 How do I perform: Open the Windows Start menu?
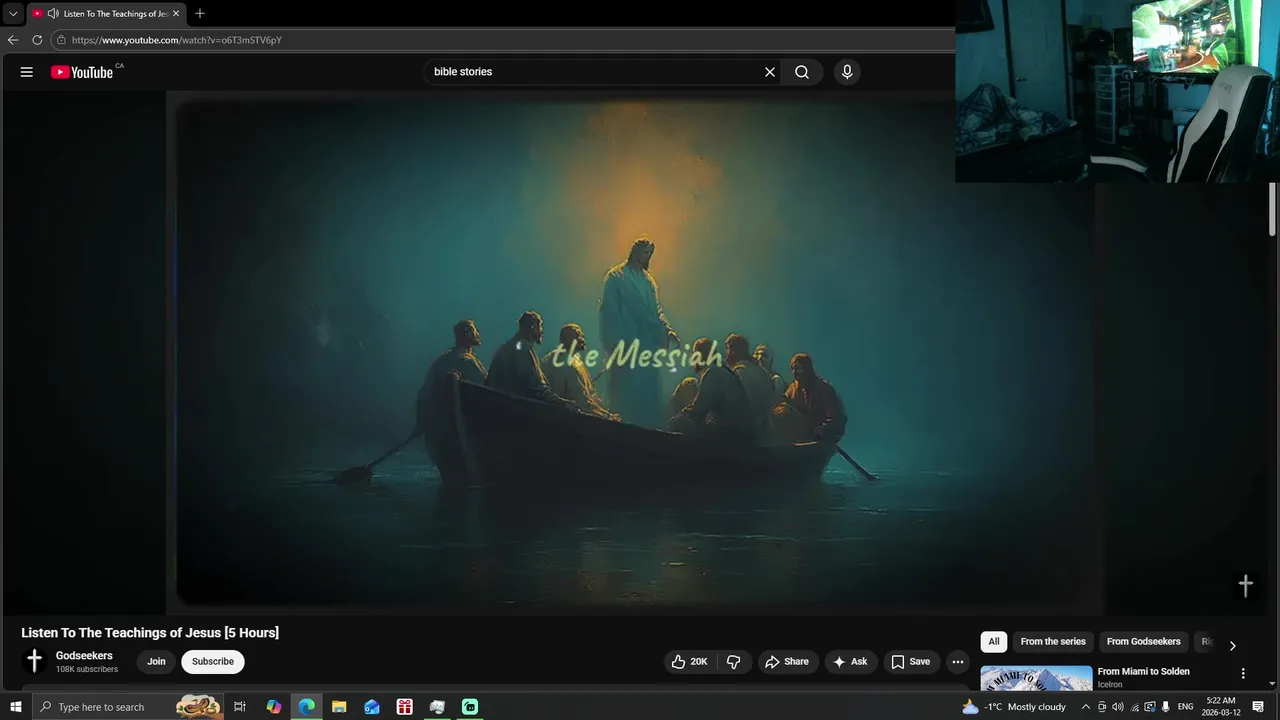(15, 707)
